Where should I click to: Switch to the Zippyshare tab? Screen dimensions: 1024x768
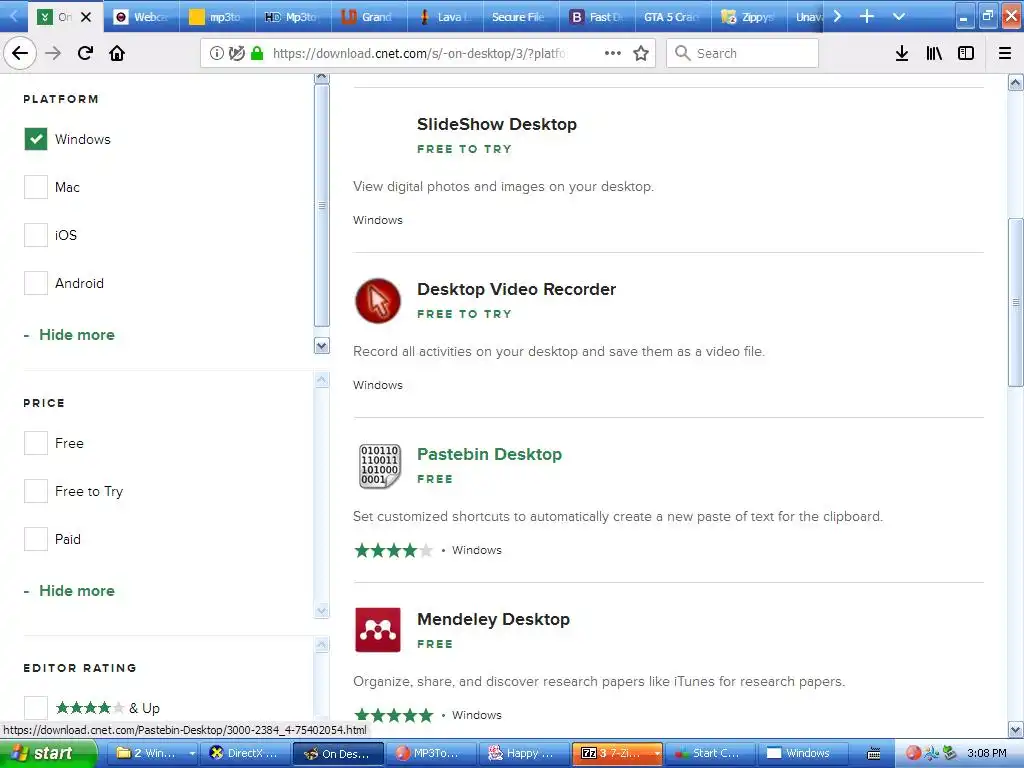point(748,17)
